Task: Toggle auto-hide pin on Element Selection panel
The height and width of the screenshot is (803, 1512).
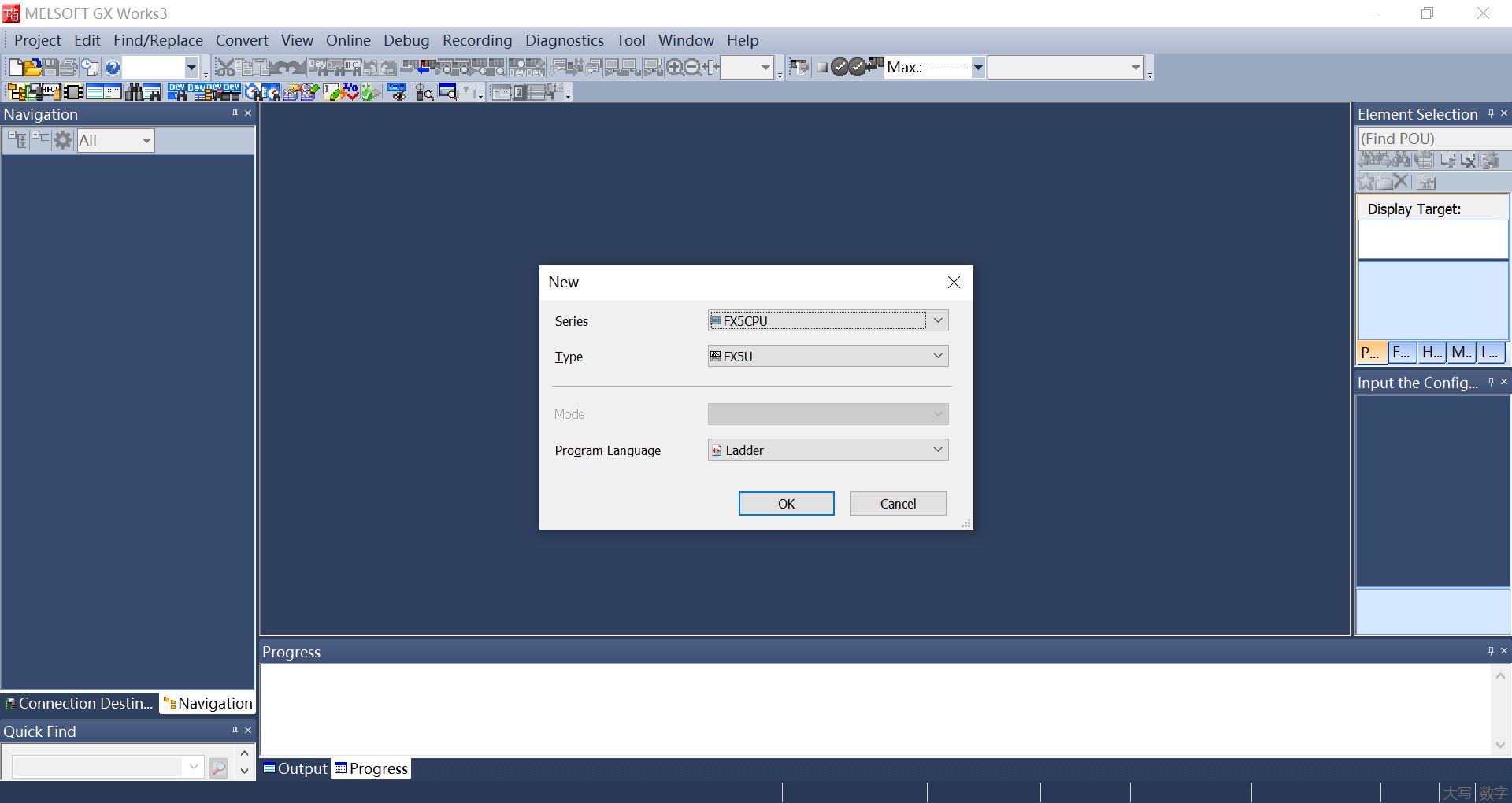Action: click(x=1491, y=113)
